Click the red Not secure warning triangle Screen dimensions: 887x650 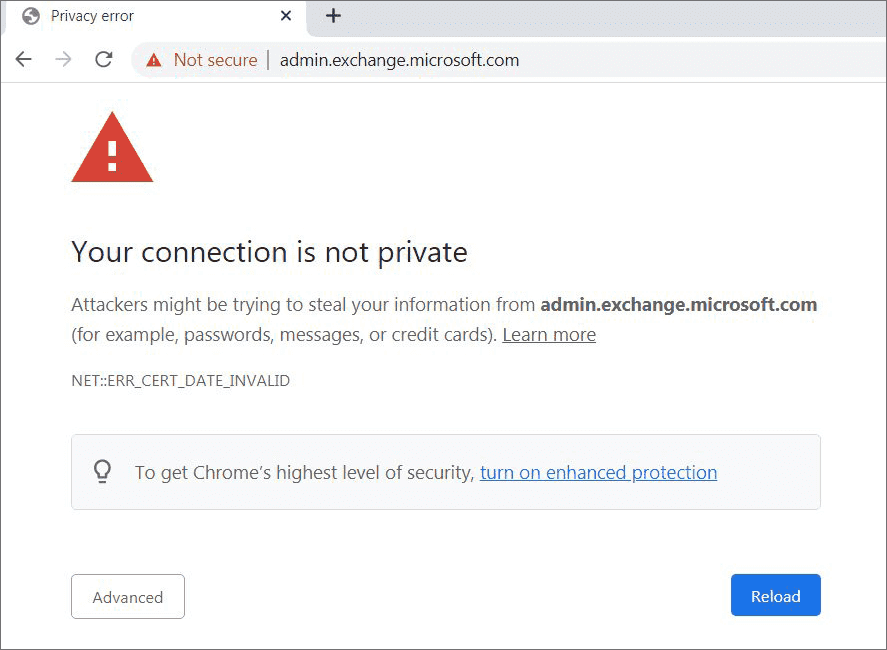(x=154, y=60)
